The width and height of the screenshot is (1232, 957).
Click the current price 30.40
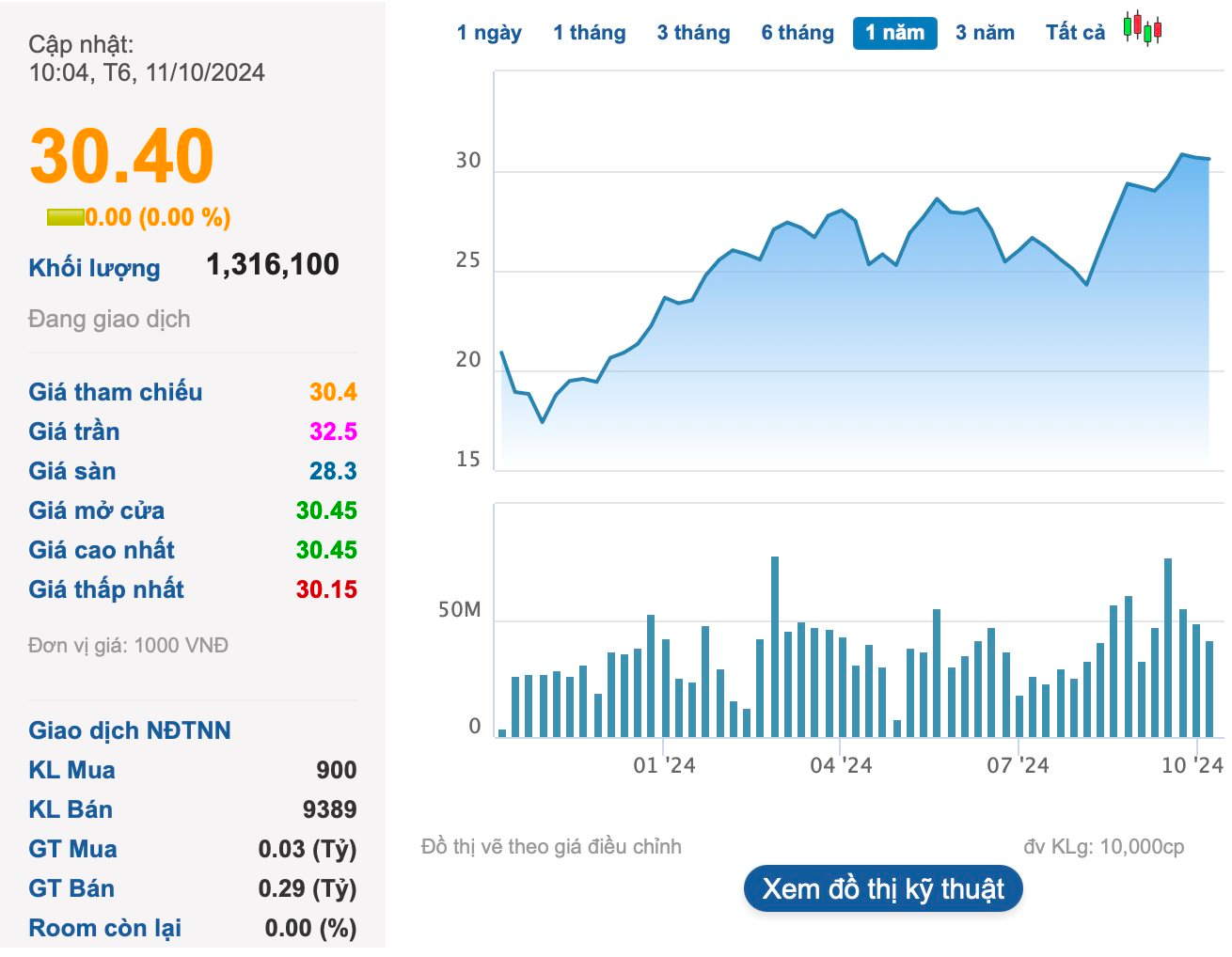click(x=122, y=156)
